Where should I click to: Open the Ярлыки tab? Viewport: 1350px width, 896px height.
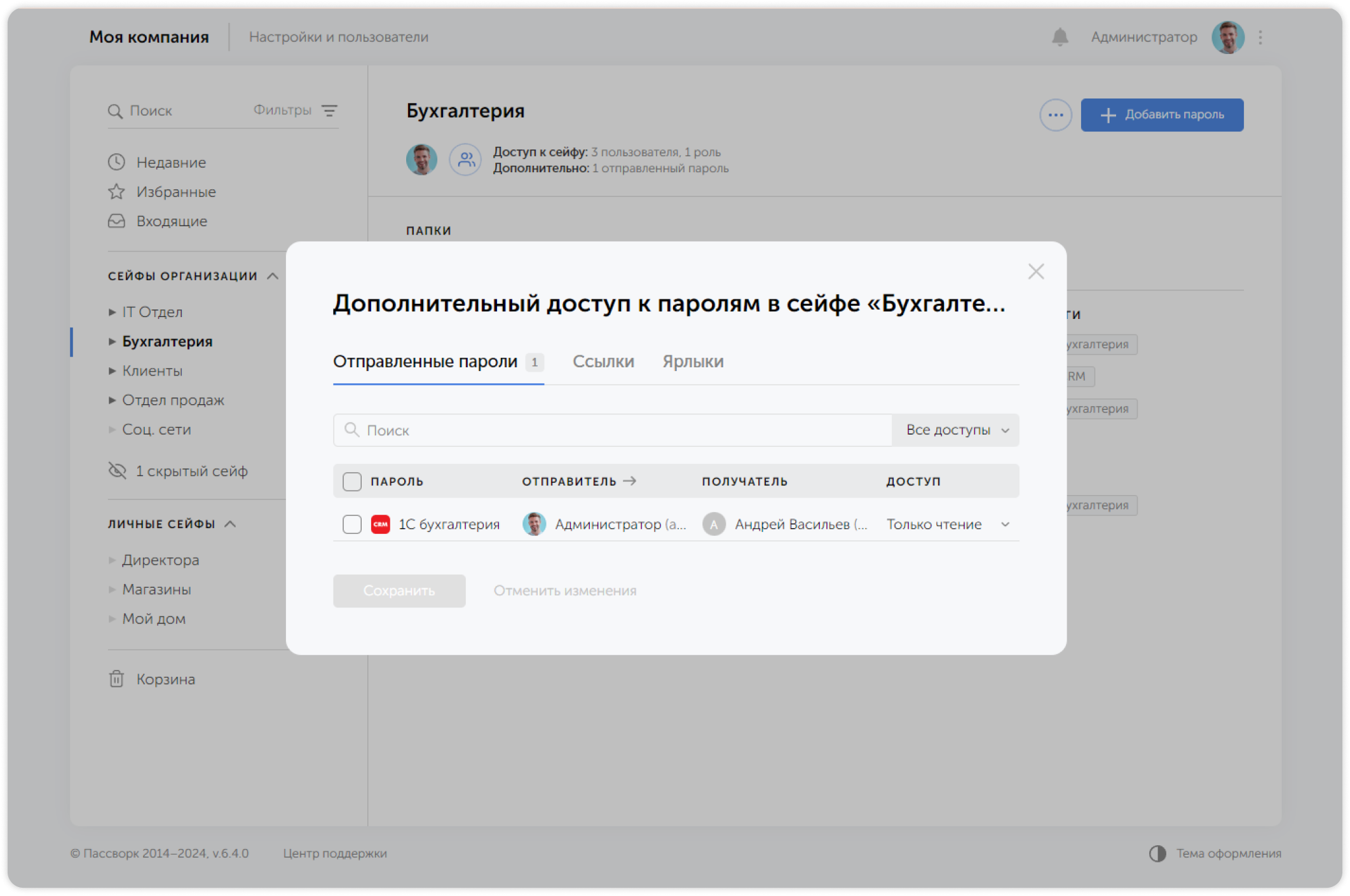[x=693, y=361]
